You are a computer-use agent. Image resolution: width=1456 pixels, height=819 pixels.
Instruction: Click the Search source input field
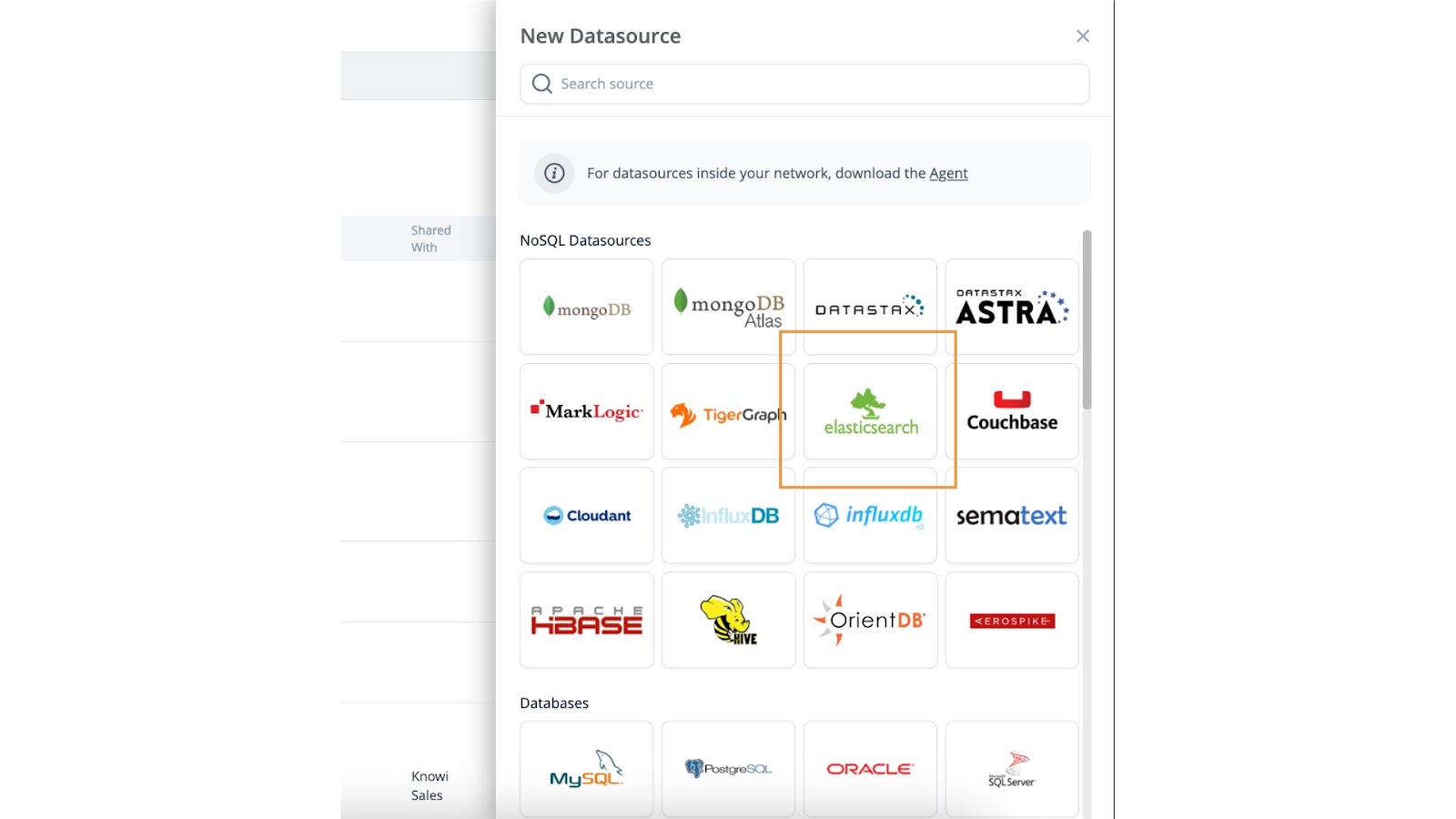coord(804,84)
